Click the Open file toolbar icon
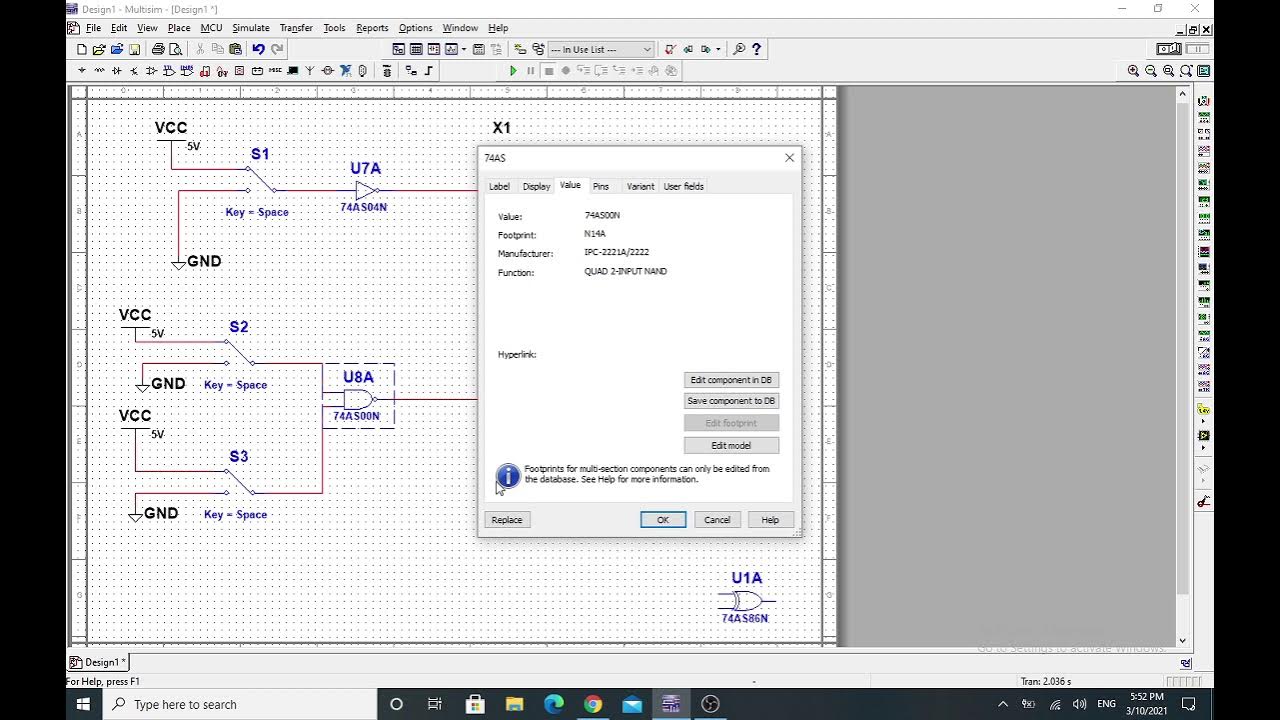 99,49
